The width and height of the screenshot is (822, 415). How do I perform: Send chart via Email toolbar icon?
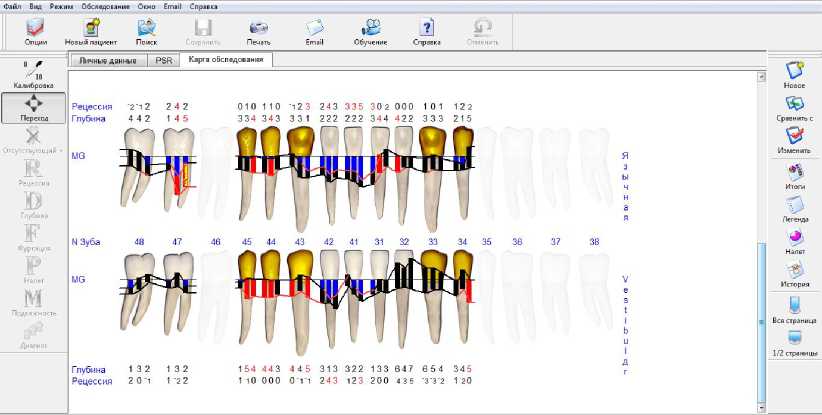tap(315, 30)
